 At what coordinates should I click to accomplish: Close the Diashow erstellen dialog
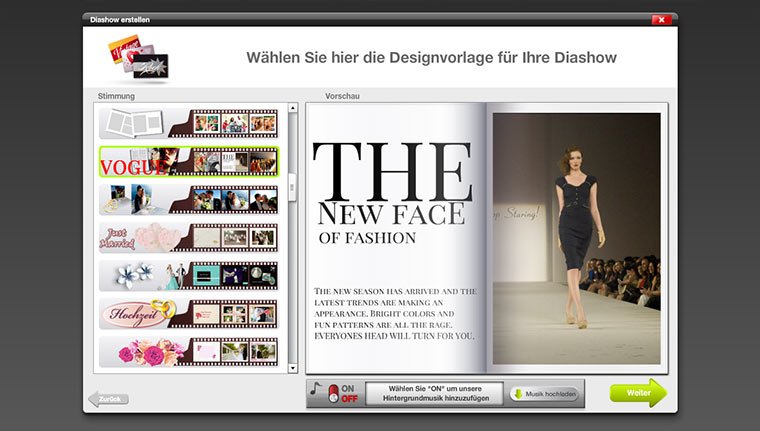(x=661, y=19)
